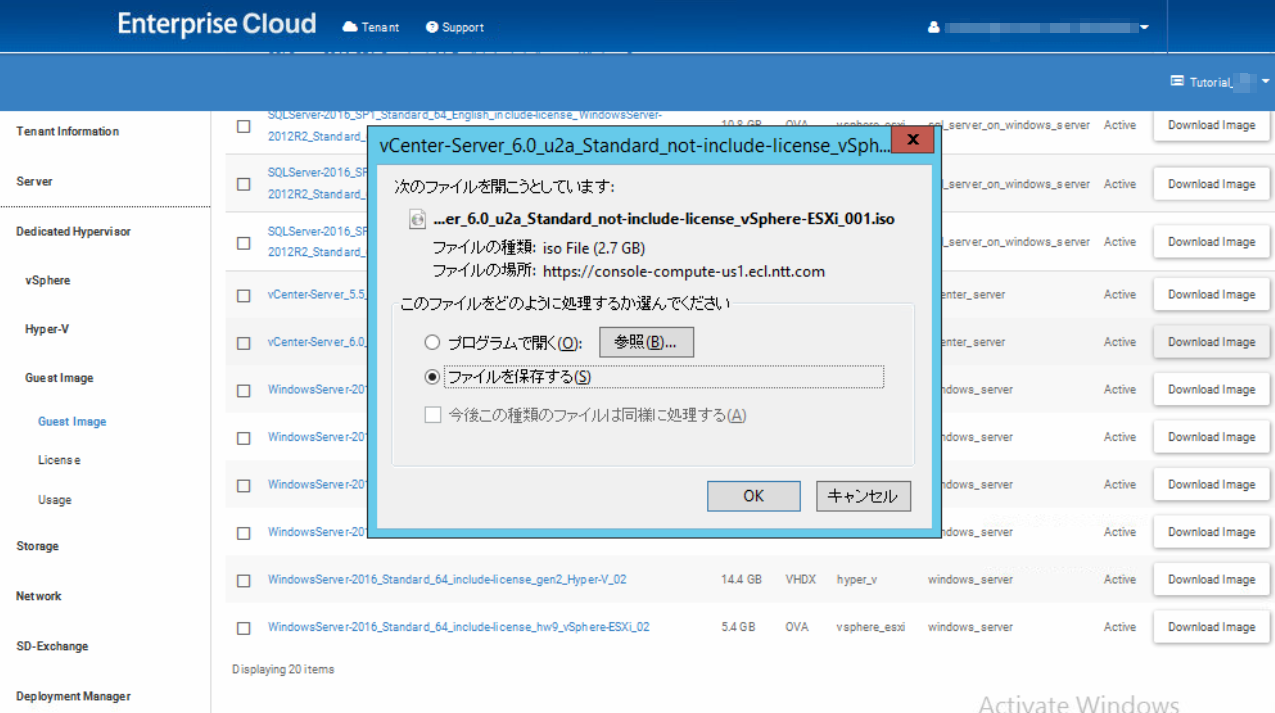The image size is (1275, 713).
Task: Close the file download dialog
Action: click(x=913, y=140)
